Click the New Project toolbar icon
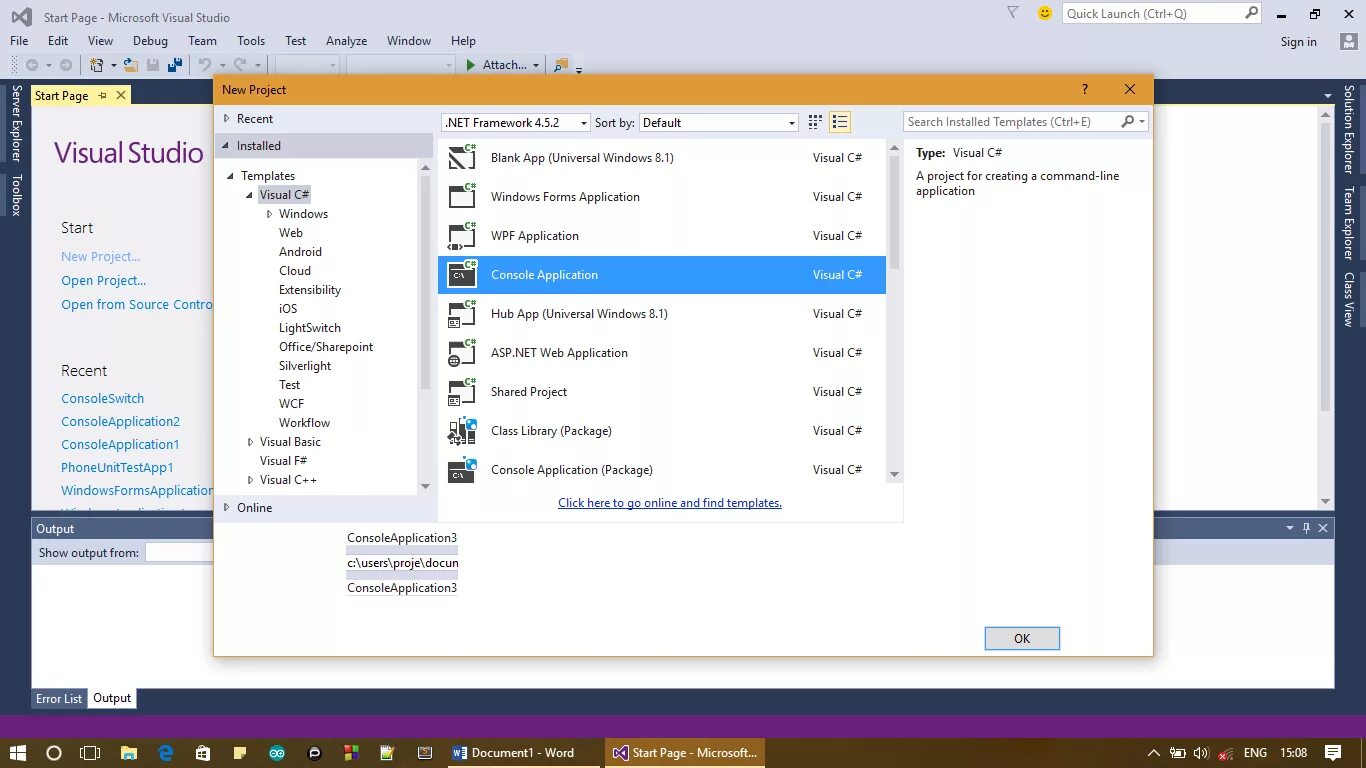The image size is (1366, 768). [x=97, y=65]
